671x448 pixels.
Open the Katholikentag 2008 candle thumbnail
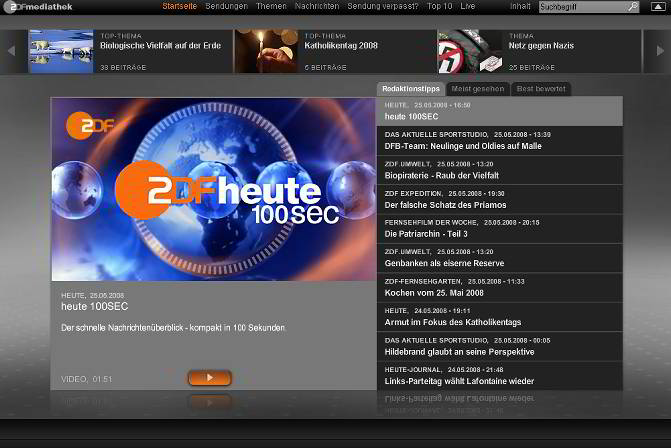click(x=266, y=51)
